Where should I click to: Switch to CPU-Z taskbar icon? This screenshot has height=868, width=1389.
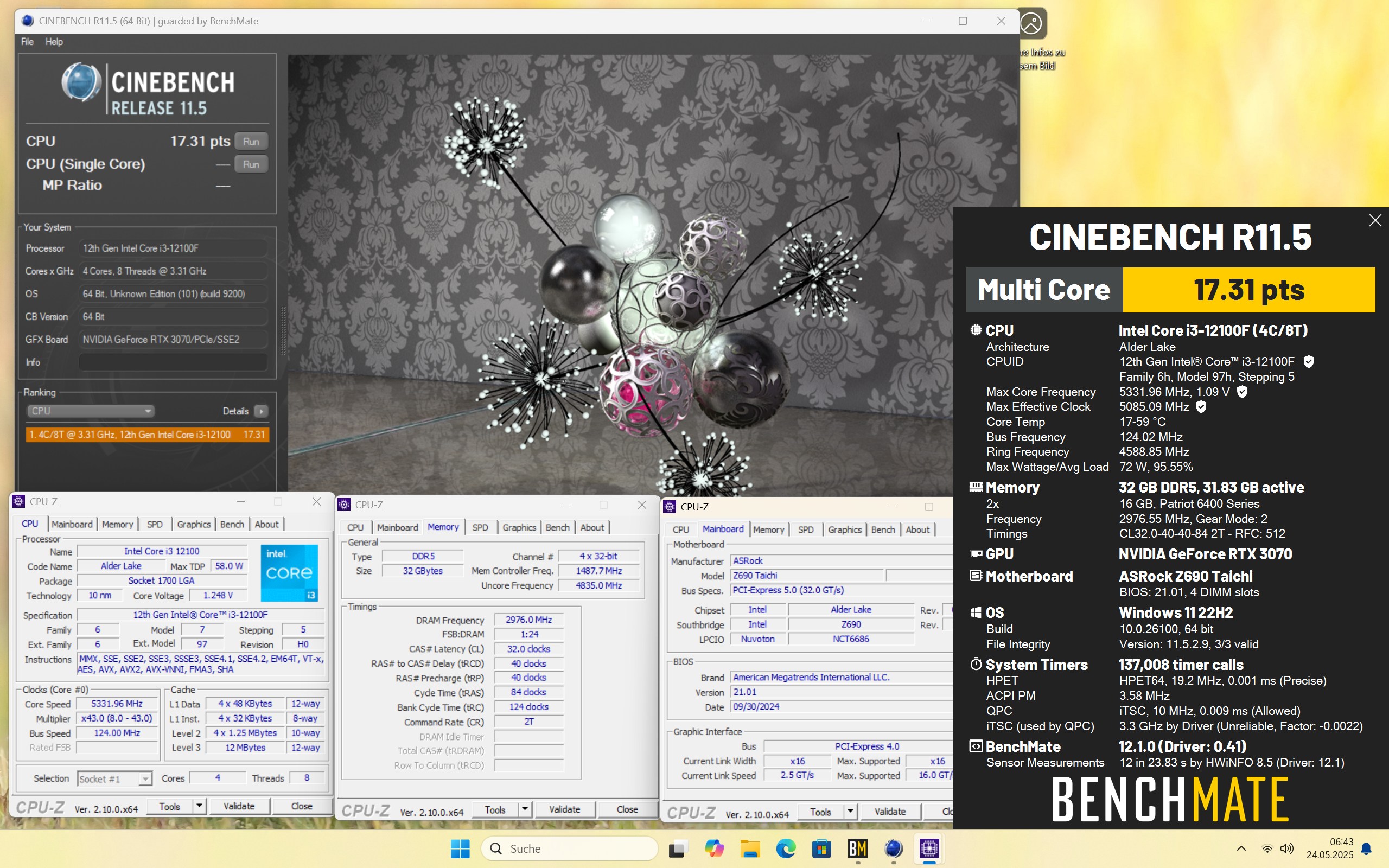(x=929, y=848)
